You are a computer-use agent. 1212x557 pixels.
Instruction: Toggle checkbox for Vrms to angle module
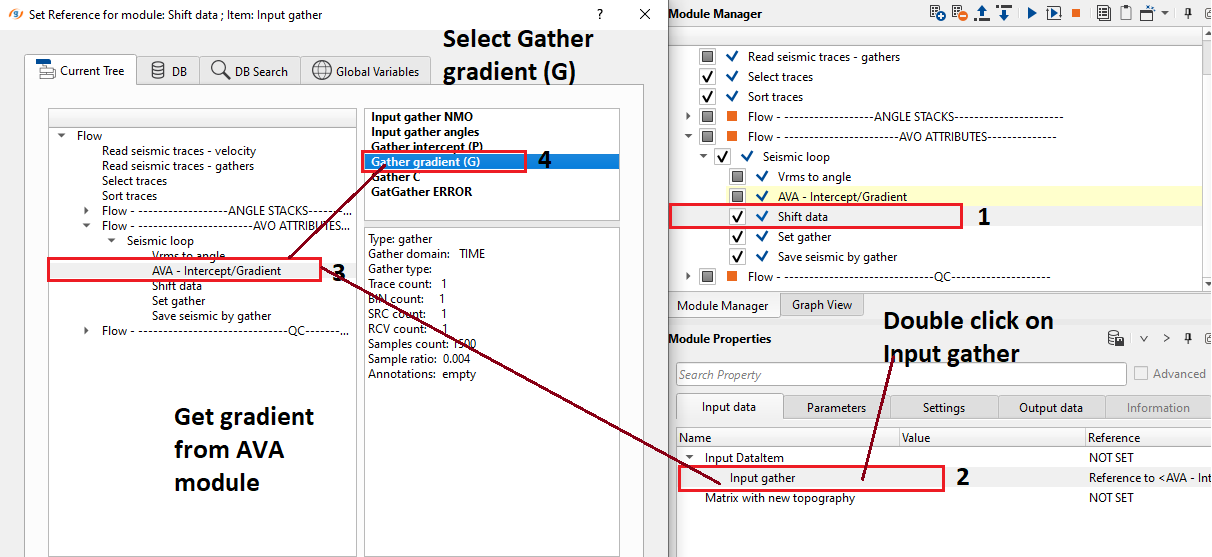(x=738, y=177)
